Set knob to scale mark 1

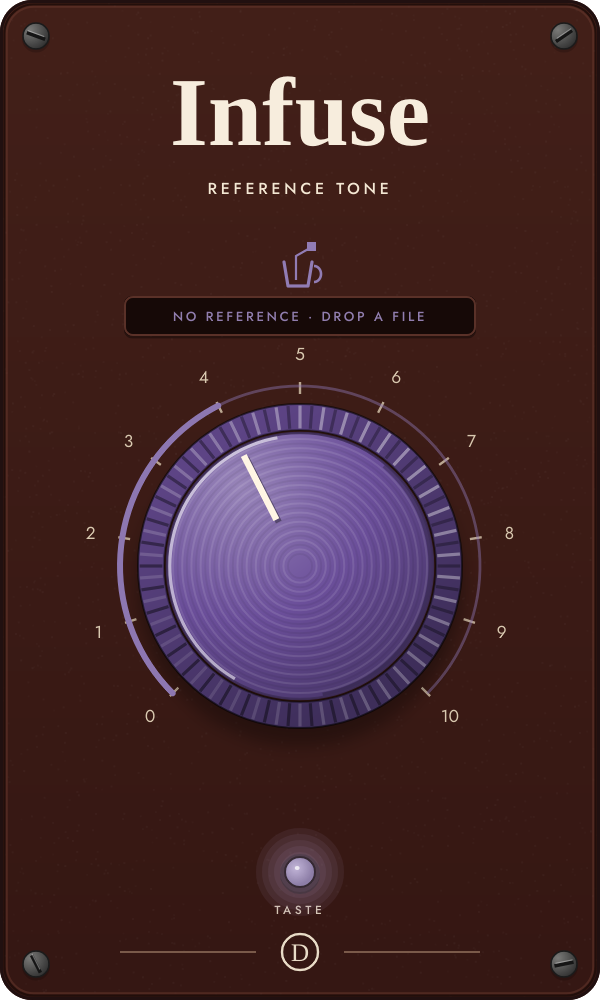pos(98,632)
